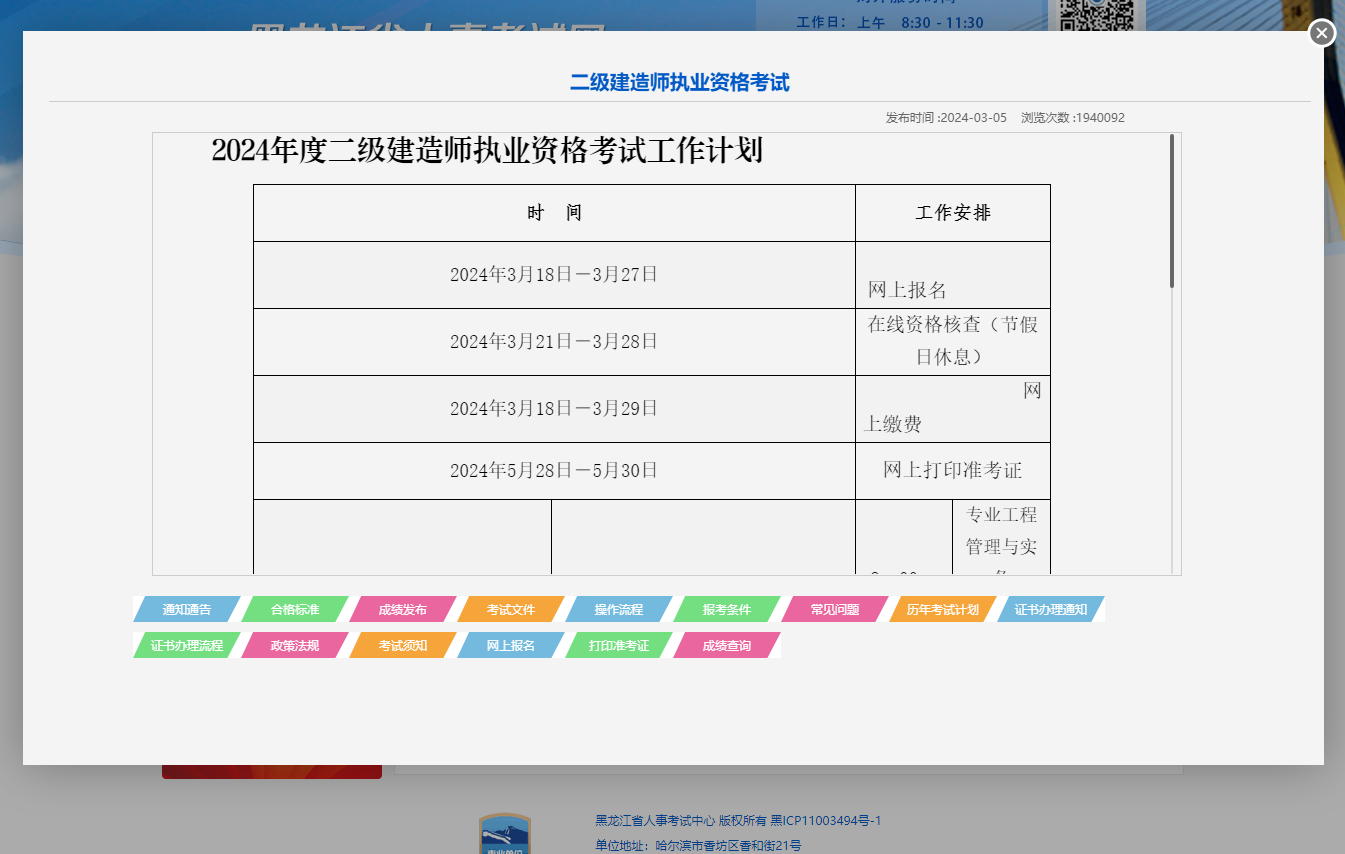View the 证书办理通知 tag

click(x=1050, y=609)
